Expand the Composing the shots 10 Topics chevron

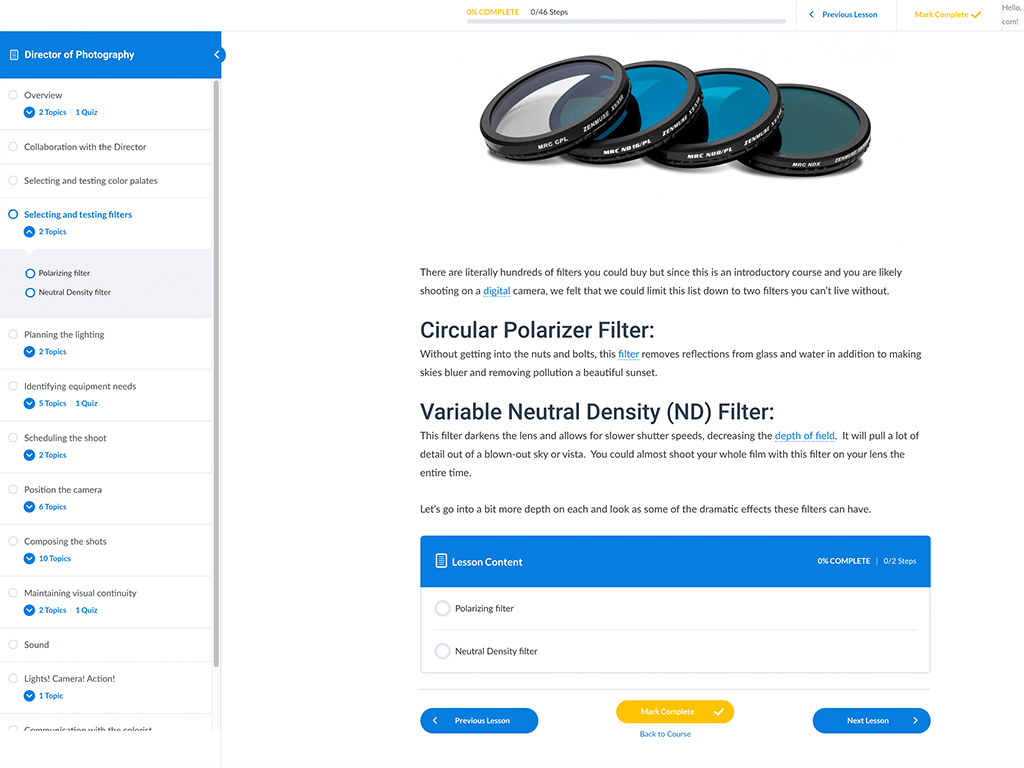[29, 558]
